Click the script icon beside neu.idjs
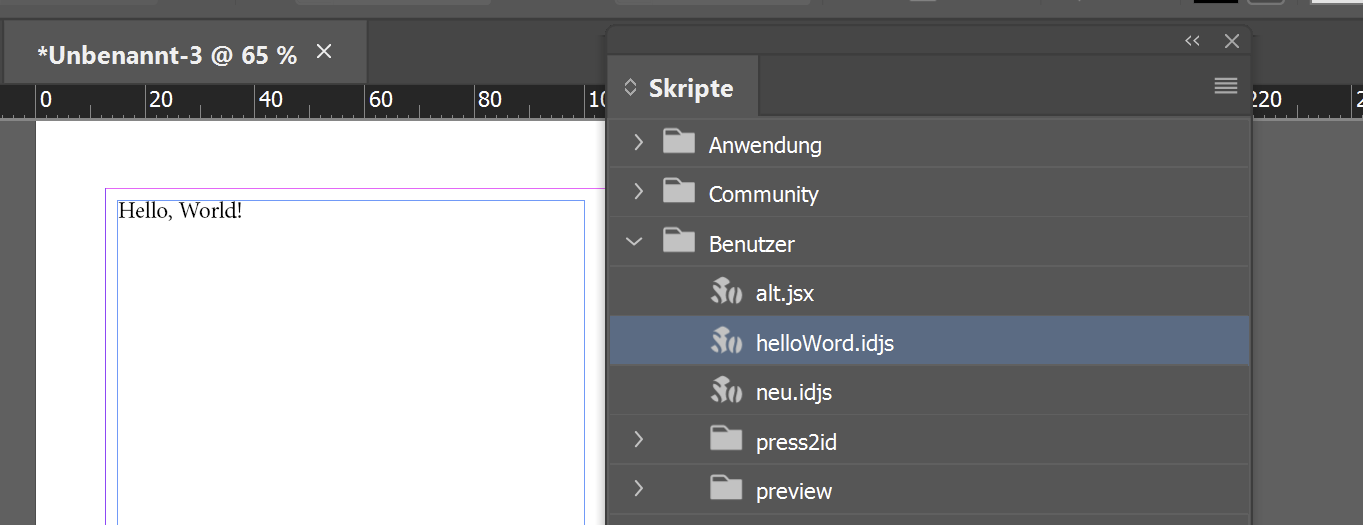This screenshot has width=1363, height=525. [x=726, y=391]
